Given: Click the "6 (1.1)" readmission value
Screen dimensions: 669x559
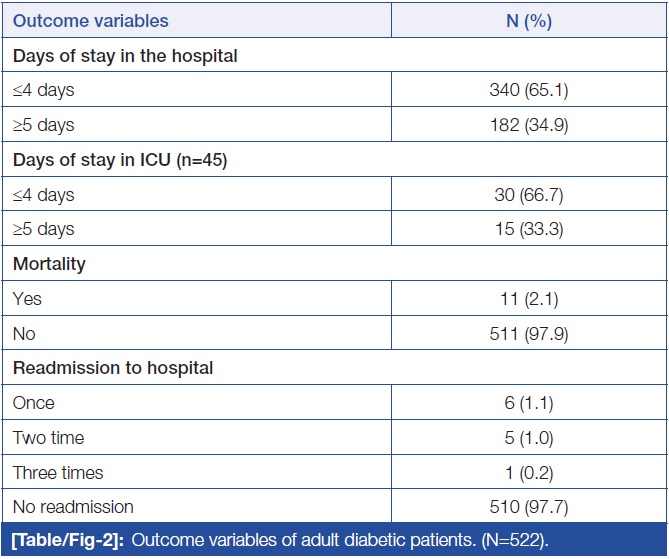Looking at the screenshot, I should point(530,403).
